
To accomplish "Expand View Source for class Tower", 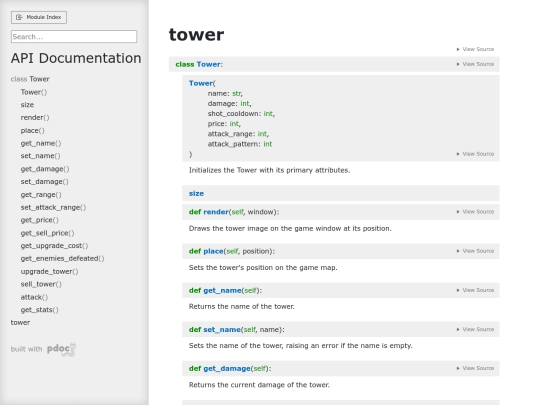I will point(475,64).
